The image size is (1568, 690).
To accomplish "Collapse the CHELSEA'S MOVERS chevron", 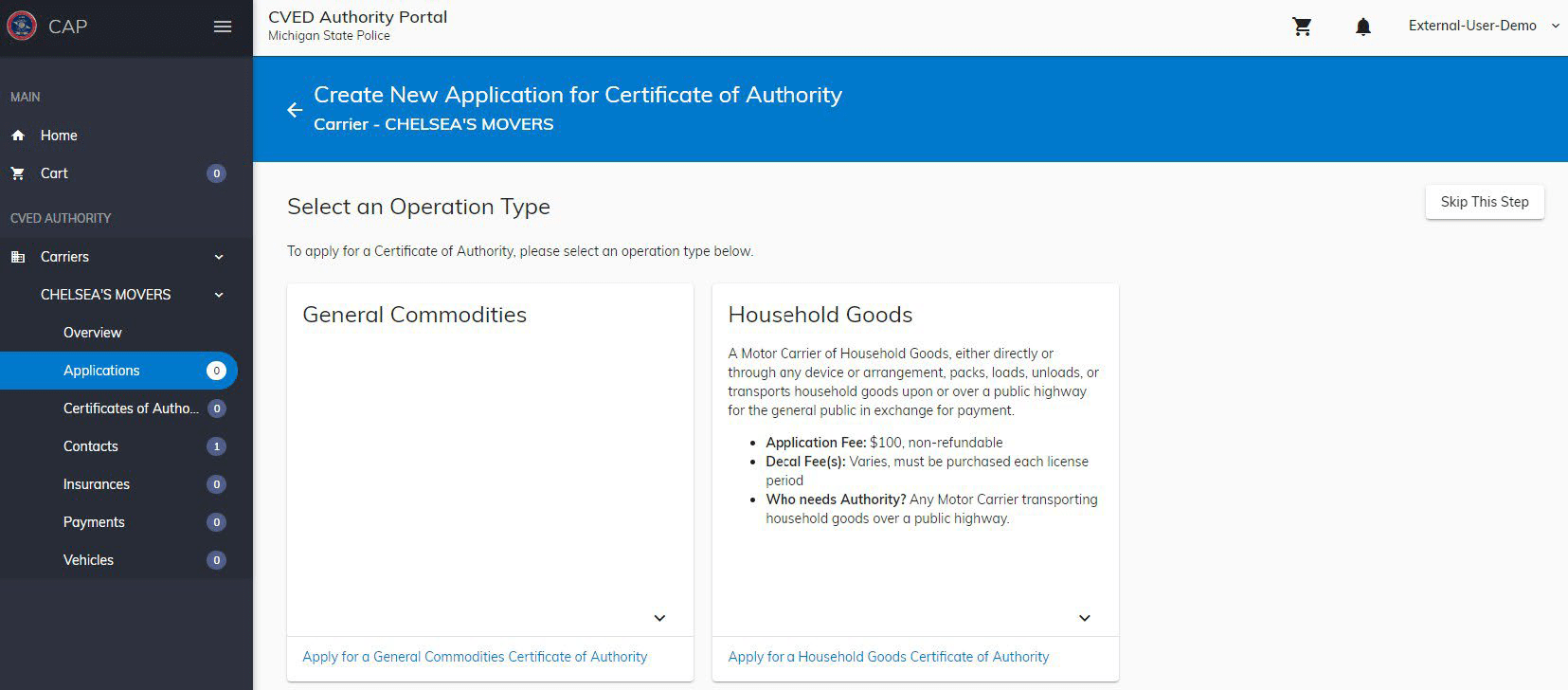I will [x=219, y=295].
